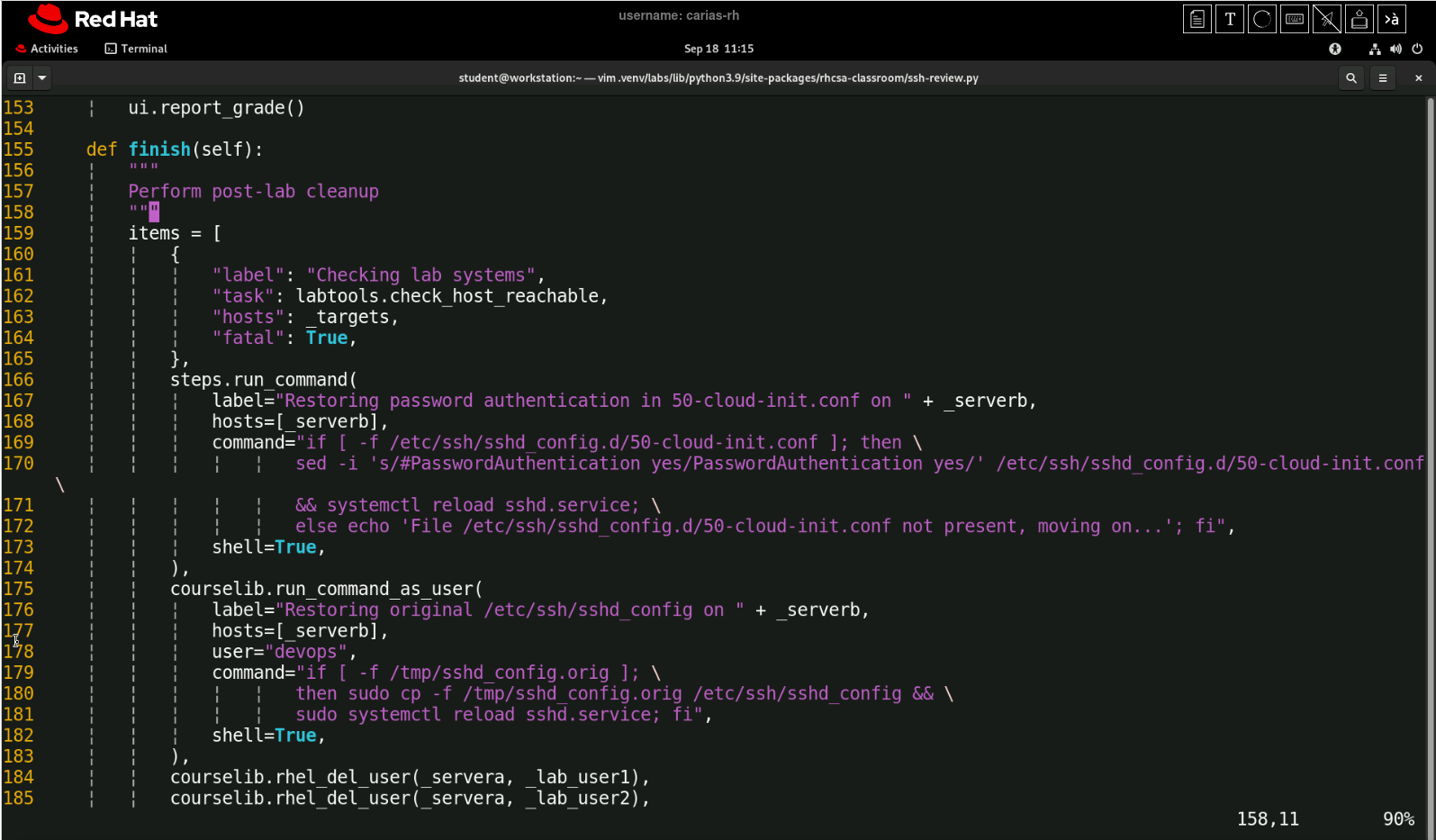
Task: Click the rhel_del_user _lab_user1 line
Action: (x=410, y=777)
